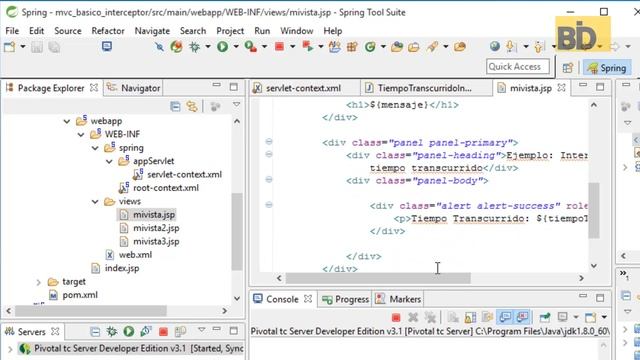Switch to the Progress tab

[x=345, y=299]
